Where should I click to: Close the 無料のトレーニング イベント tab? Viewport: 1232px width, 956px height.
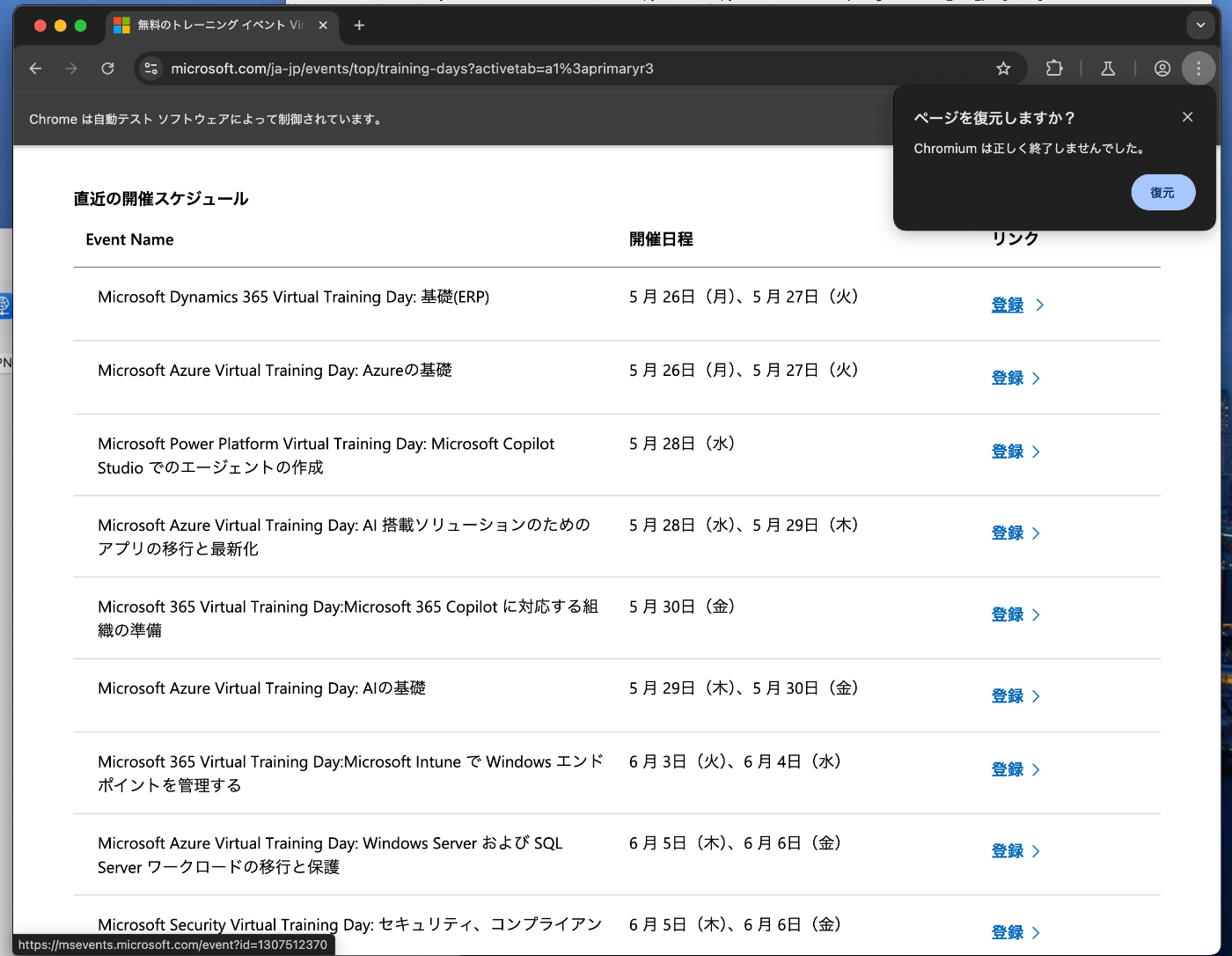(323, 26)
